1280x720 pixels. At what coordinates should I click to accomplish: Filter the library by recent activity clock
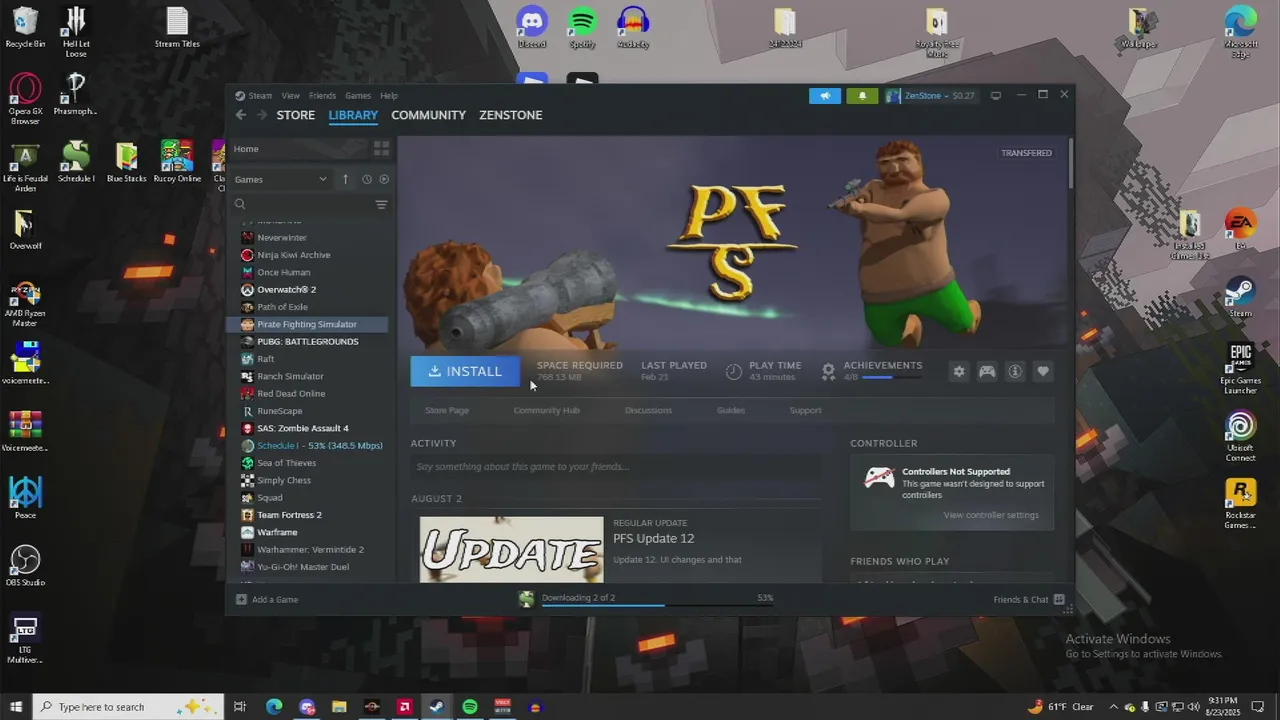[366, 179]
